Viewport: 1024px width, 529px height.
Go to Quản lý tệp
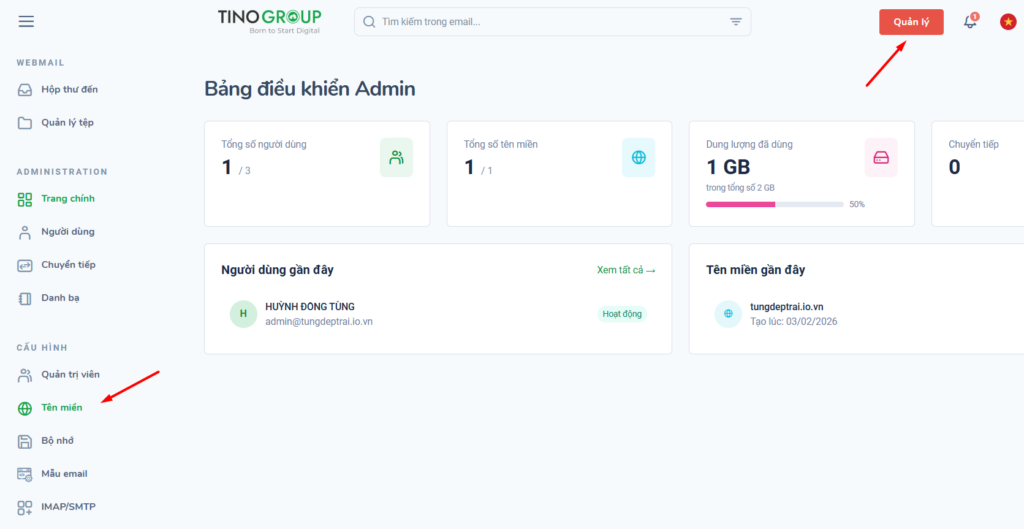coord(67,123)
